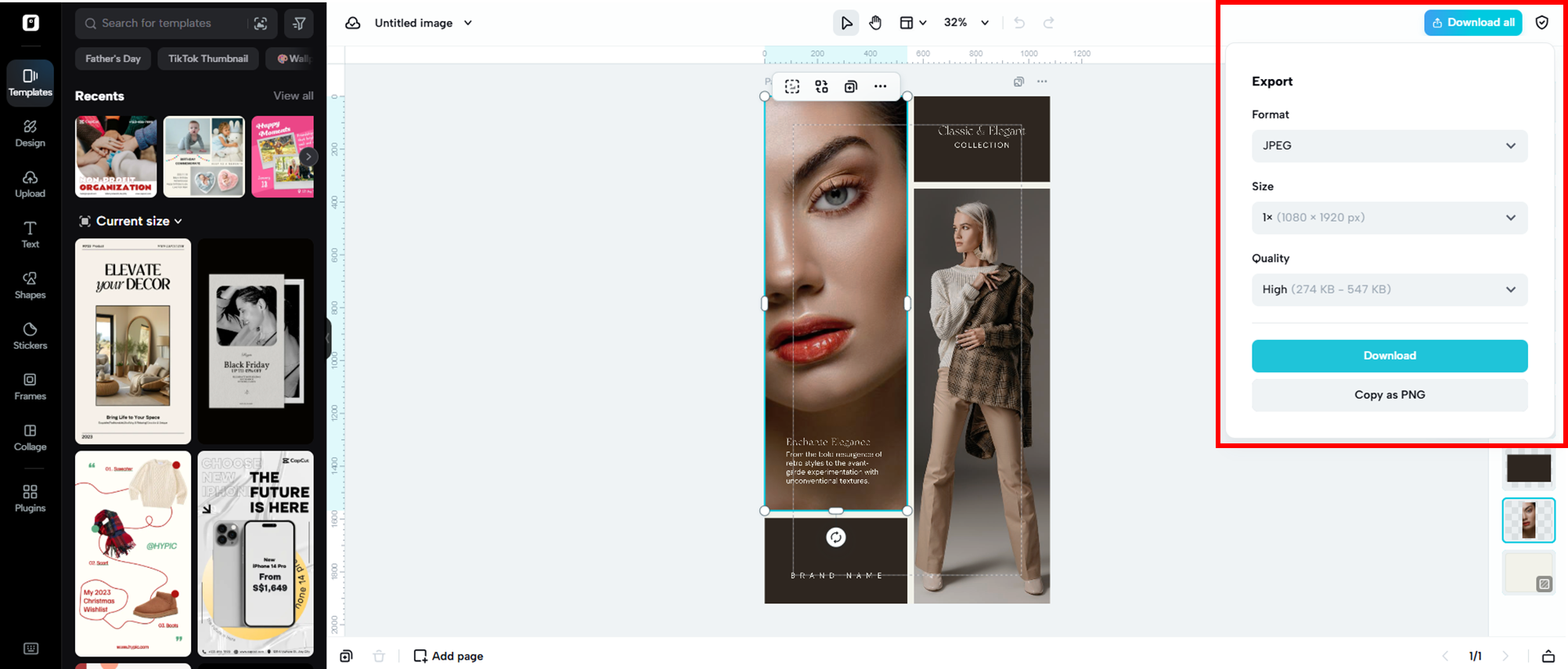
Task: Click the rotate handle below image
Action: (x=835, y=537)
